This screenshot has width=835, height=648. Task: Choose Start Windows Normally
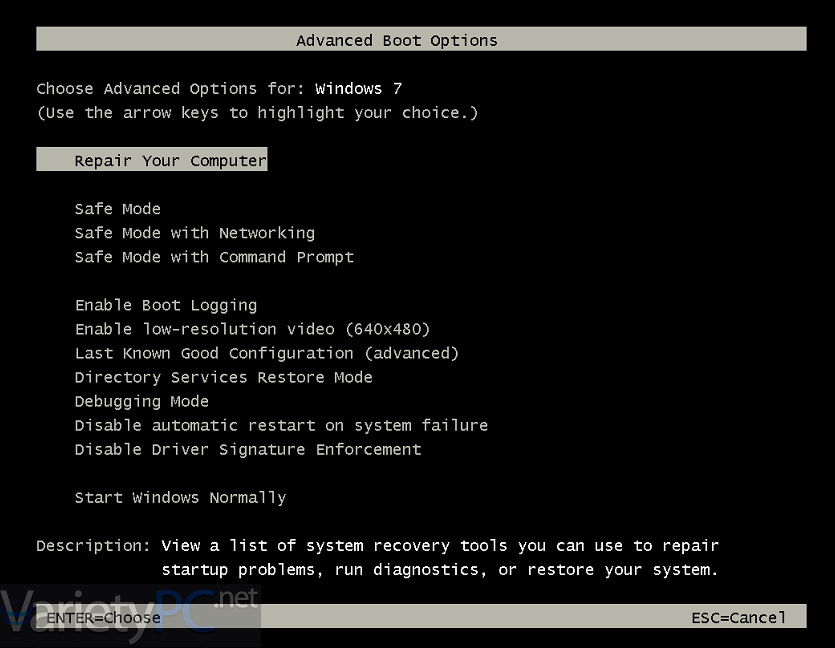click(181, 497)
